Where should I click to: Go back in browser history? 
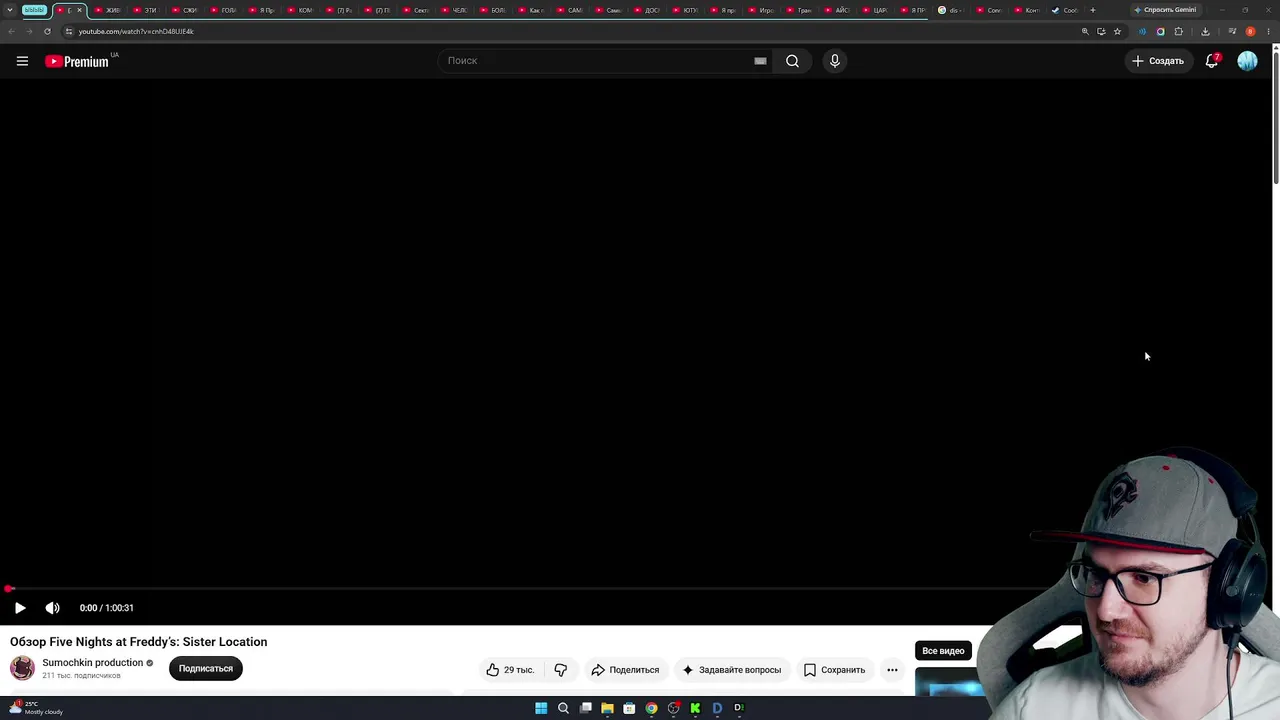tap(11, 31)
